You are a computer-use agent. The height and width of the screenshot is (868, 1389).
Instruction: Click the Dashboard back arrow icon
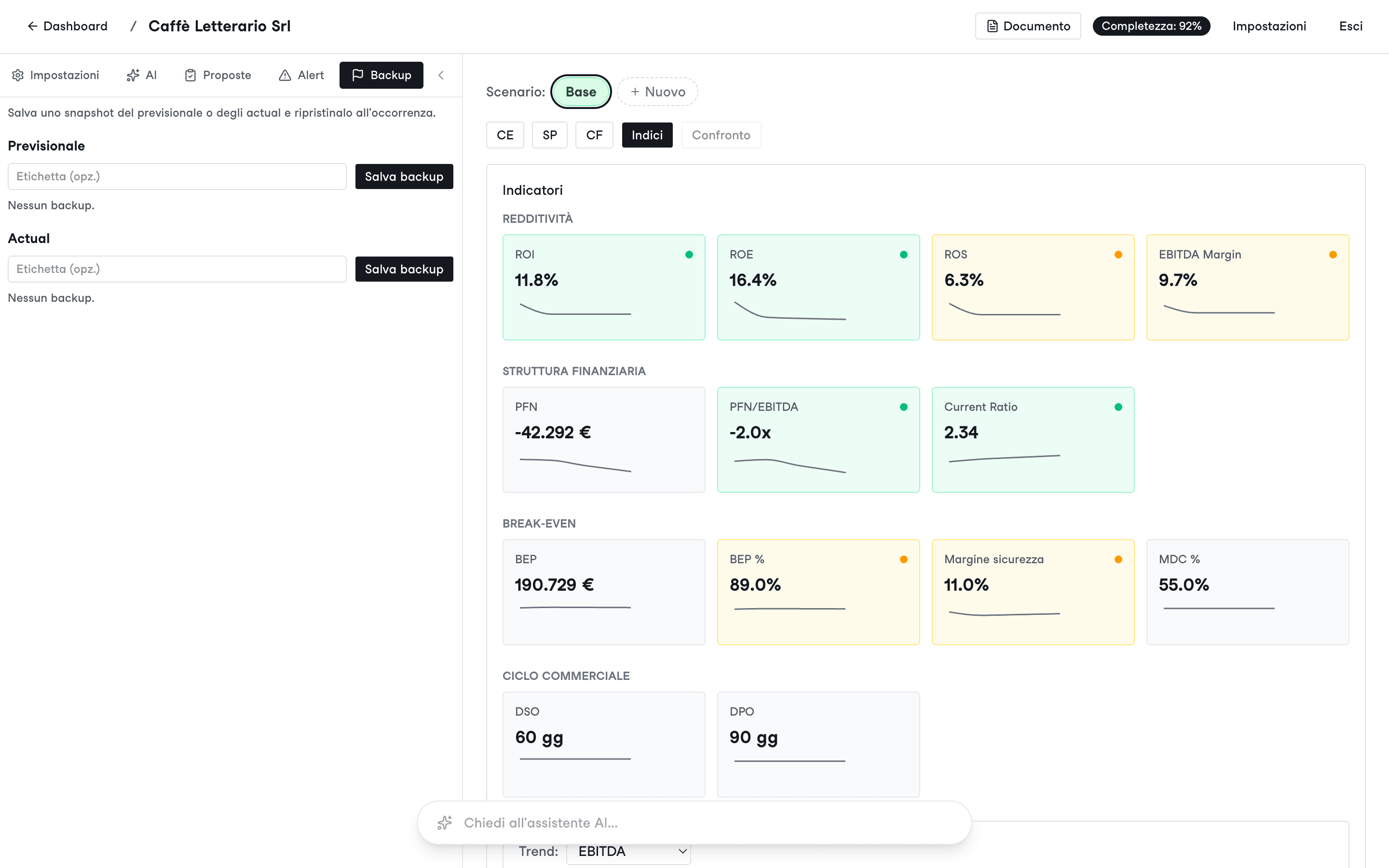coord(33,26)
